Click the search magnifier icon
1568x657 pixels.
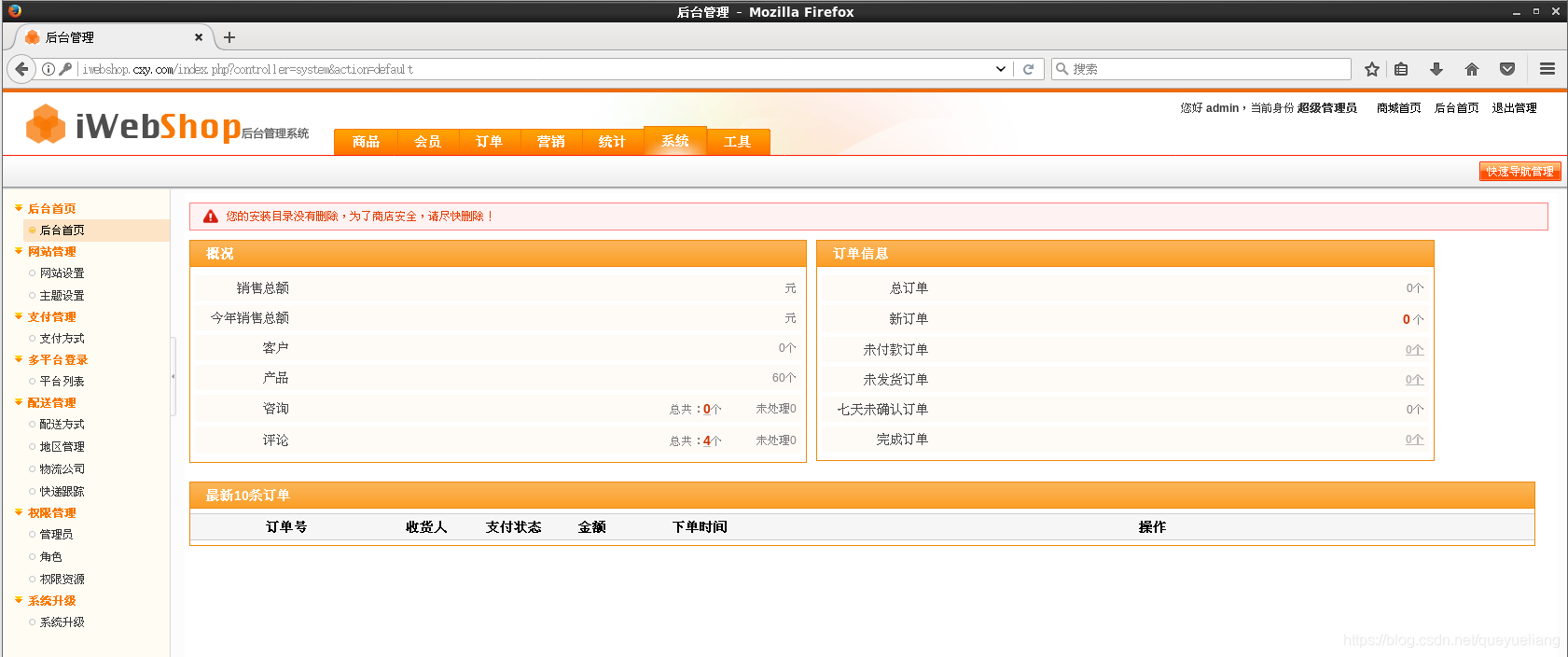pos(1062,69)
